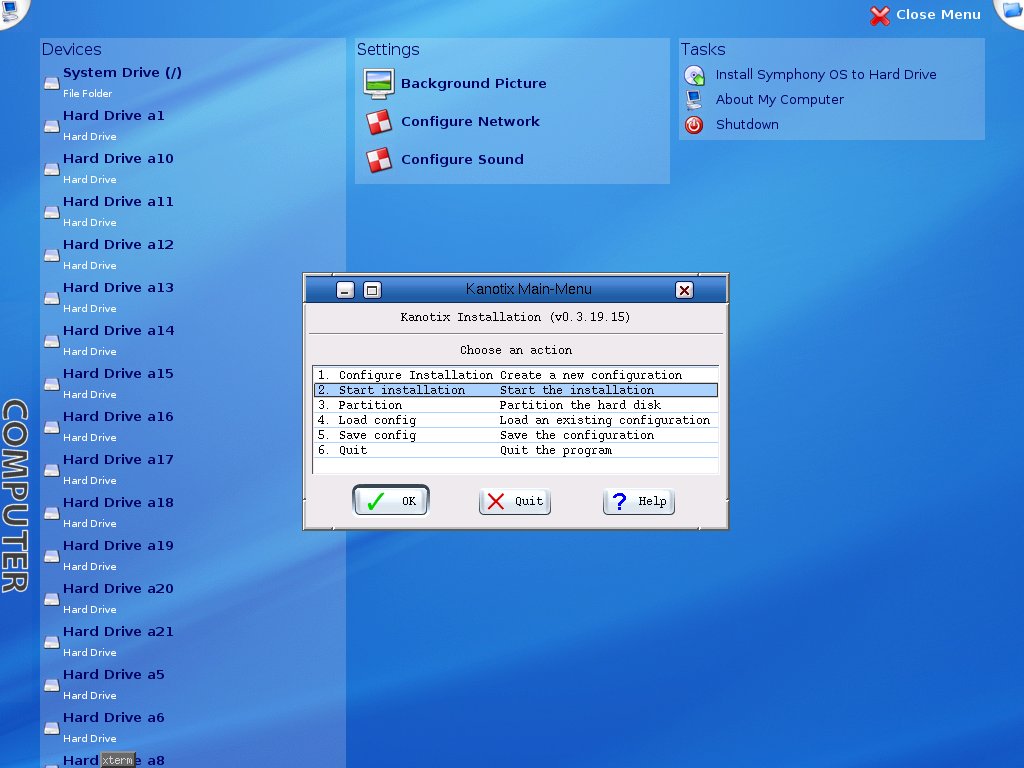
Task: Open Hard Drive a10 link
Action: pyautogui.click(x=118, y=159)
